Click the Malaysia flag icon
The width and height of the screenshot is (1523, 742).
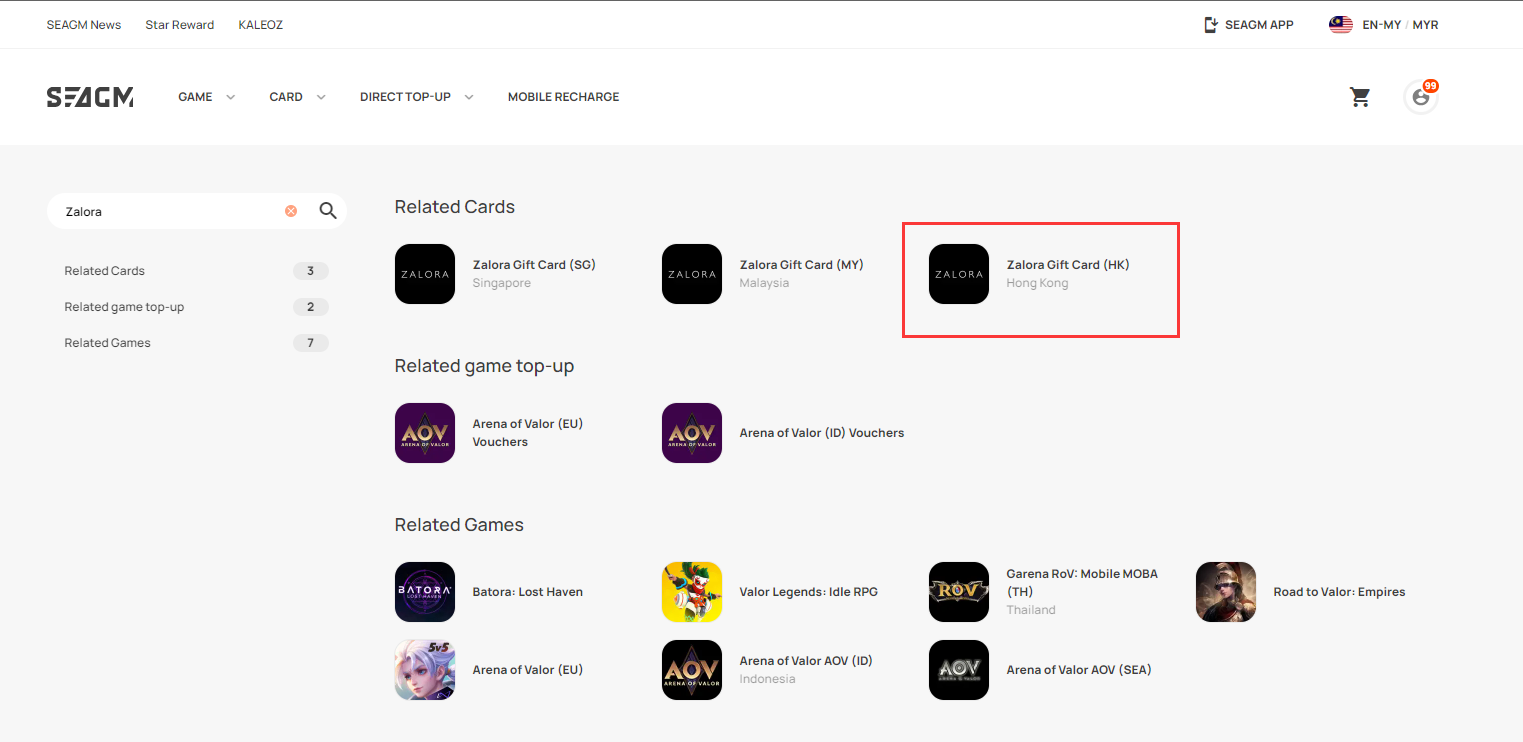(1341, 25)
